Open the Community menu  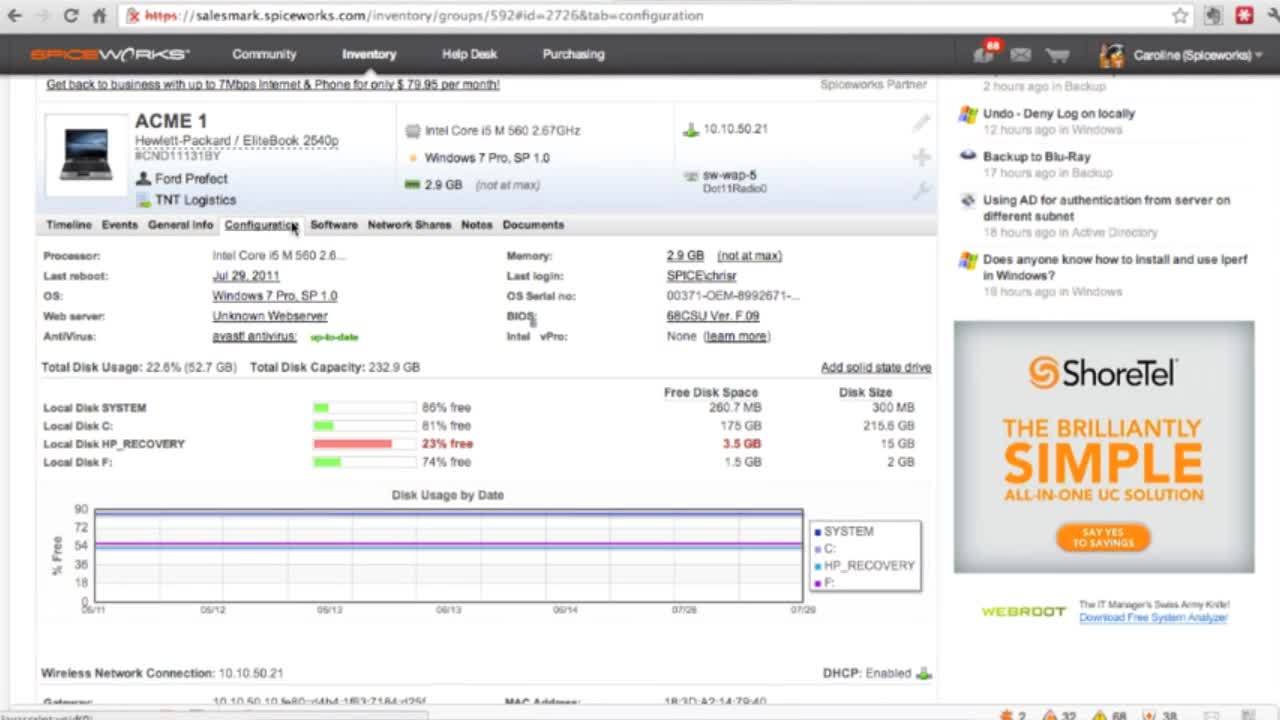(x=264, y=54)
